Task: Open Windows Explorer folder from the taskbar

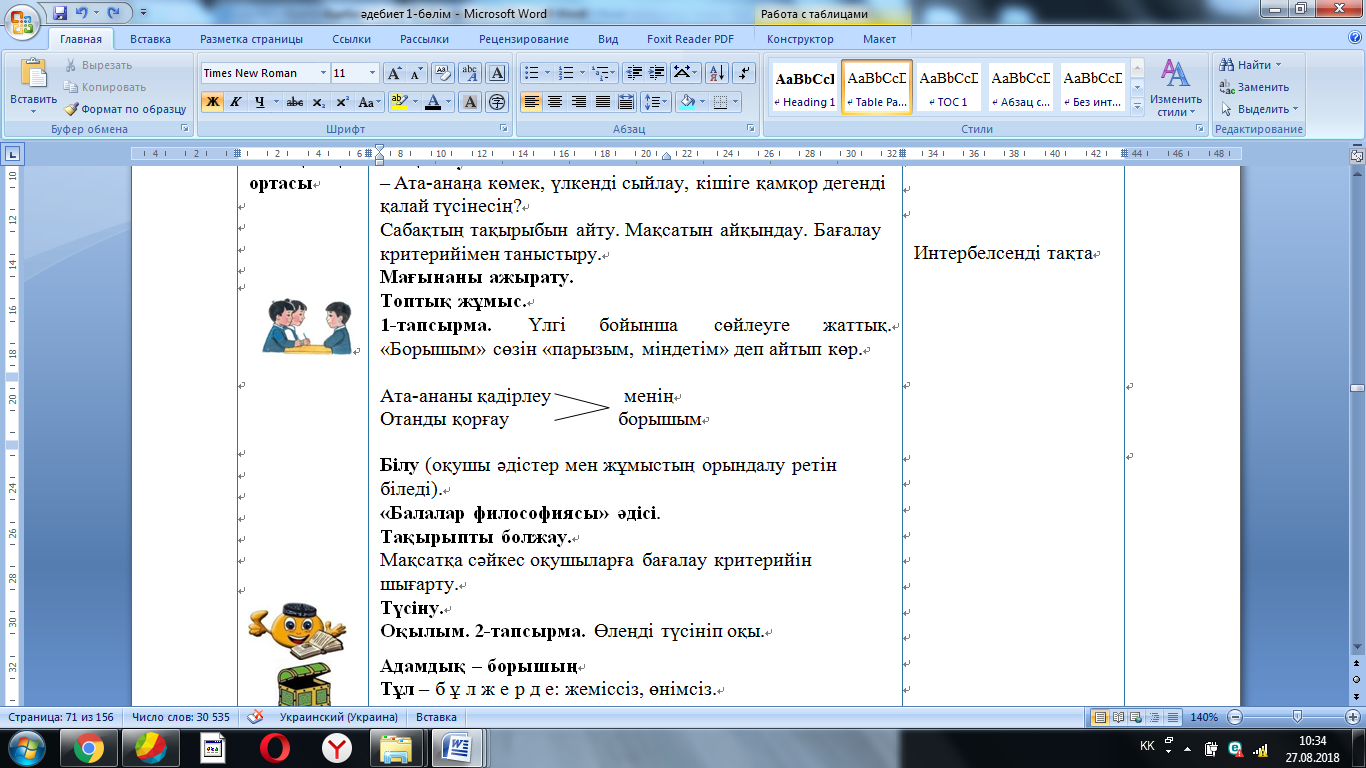Action: 397,747
